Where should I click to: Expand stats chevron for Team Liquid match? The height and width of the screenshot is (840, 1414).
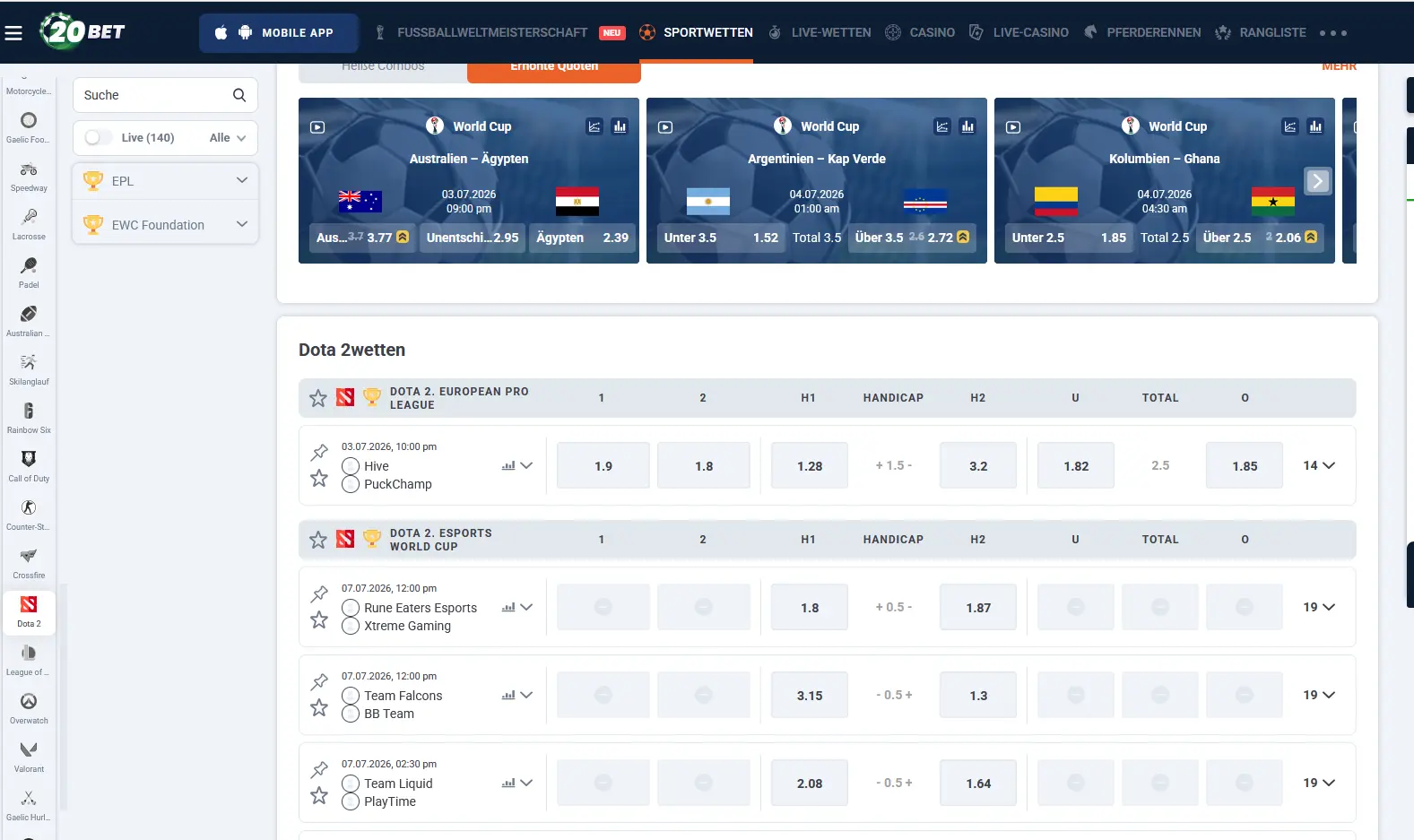tap(526, 783)
